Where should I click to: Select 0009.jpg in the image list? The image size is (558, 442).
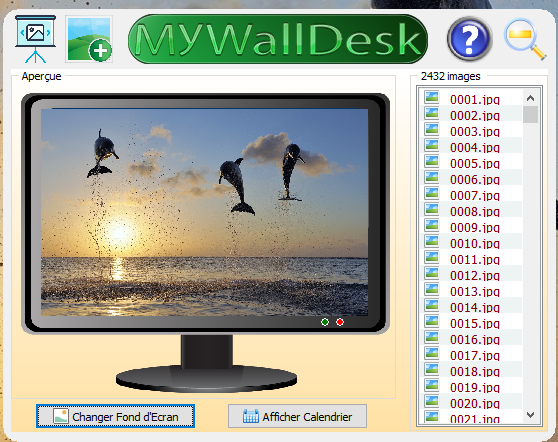point(475,227)
